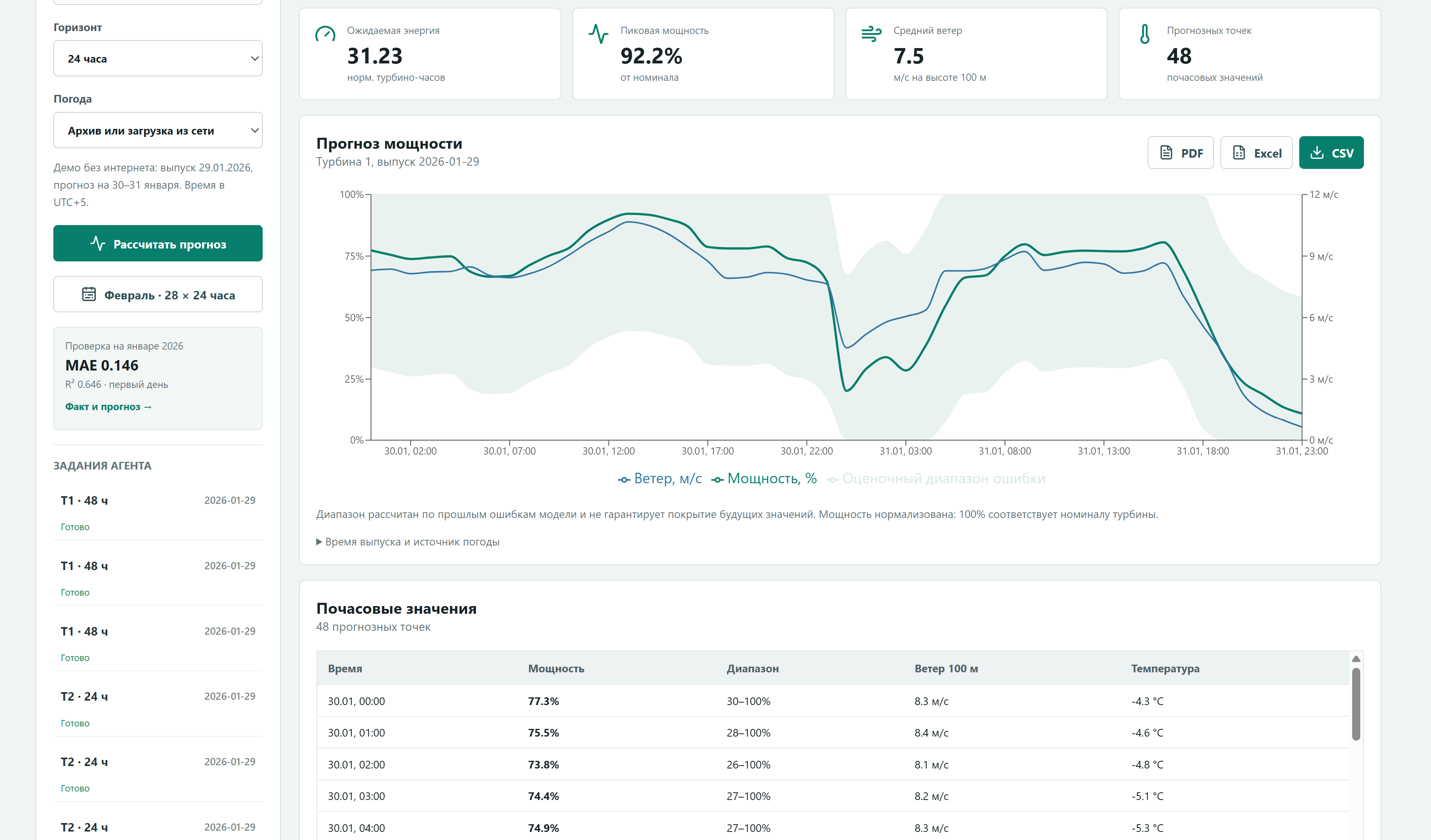Click the 92.2% peak power value
The width and height of the screenshot is (1431, 840).
click(x=651, y=56)
